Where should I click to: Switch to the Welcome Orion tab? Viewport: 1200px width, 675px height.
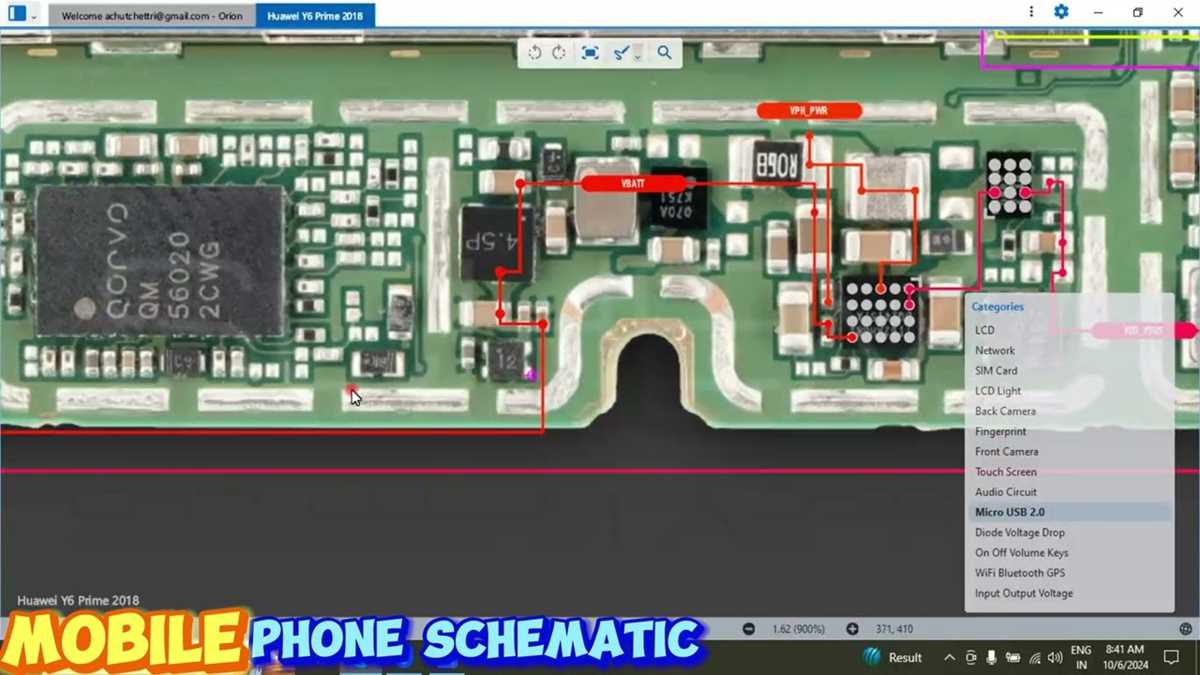pyautogui.click(x=151, y=16)
